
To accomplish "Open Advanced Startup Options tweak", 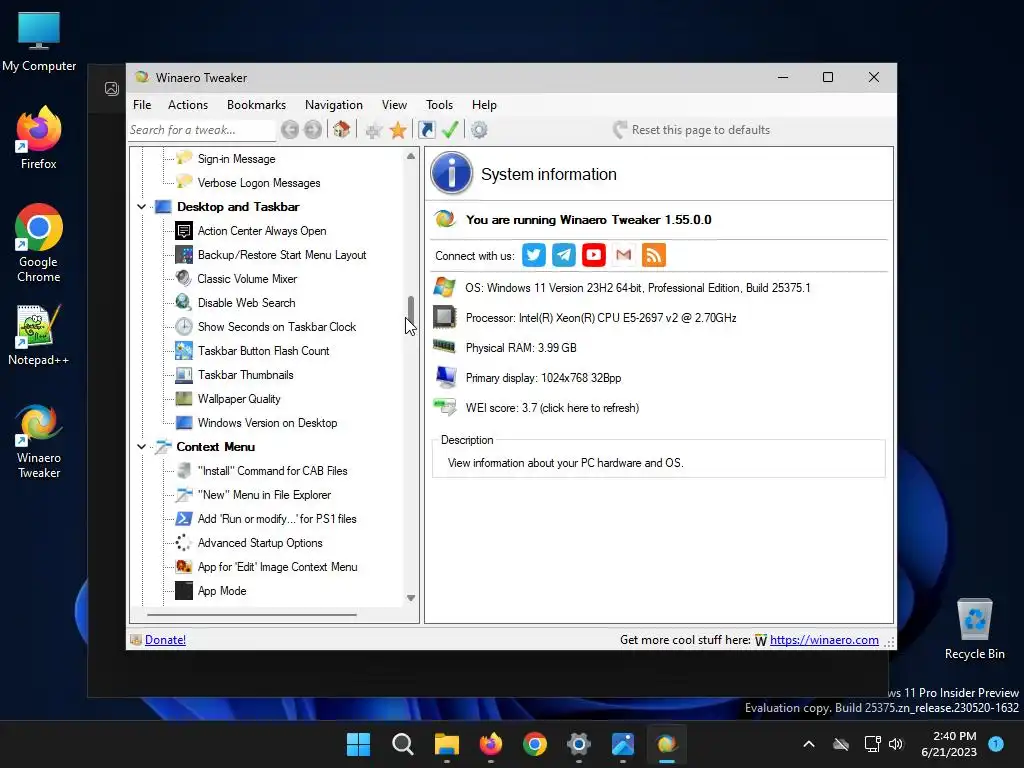I will click(x=260, y=543).
